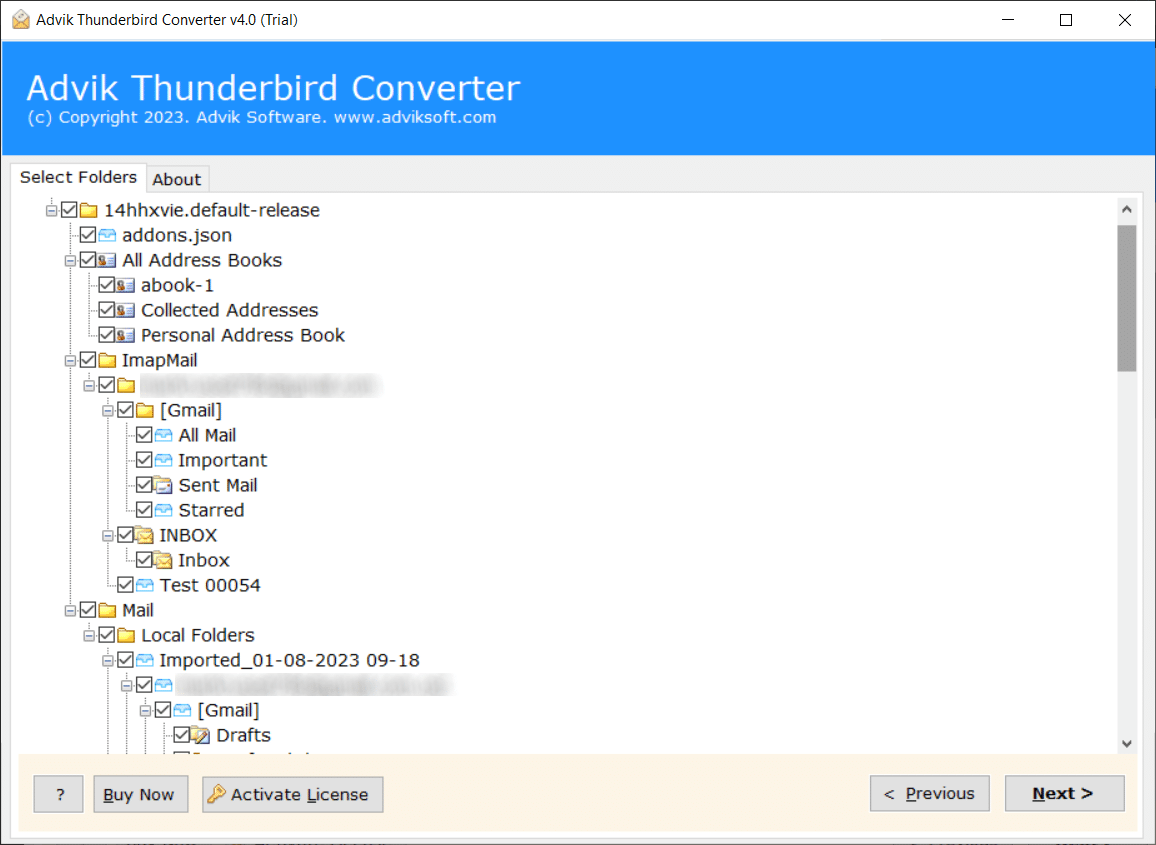Click the folder icon beside Mail

click(x=108, y=611)
